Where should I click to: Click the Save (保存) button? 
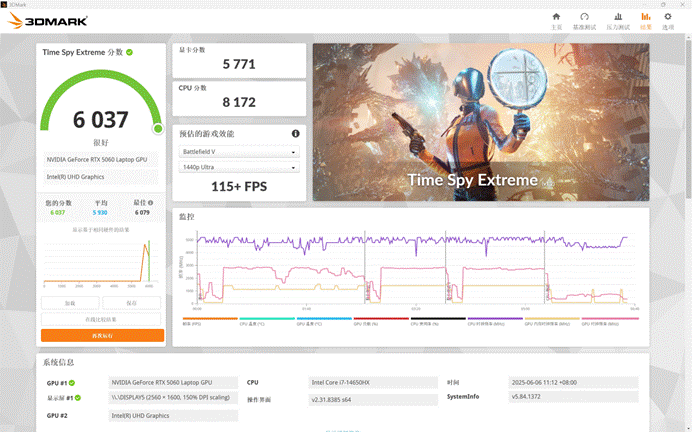(x=132, y=303)
